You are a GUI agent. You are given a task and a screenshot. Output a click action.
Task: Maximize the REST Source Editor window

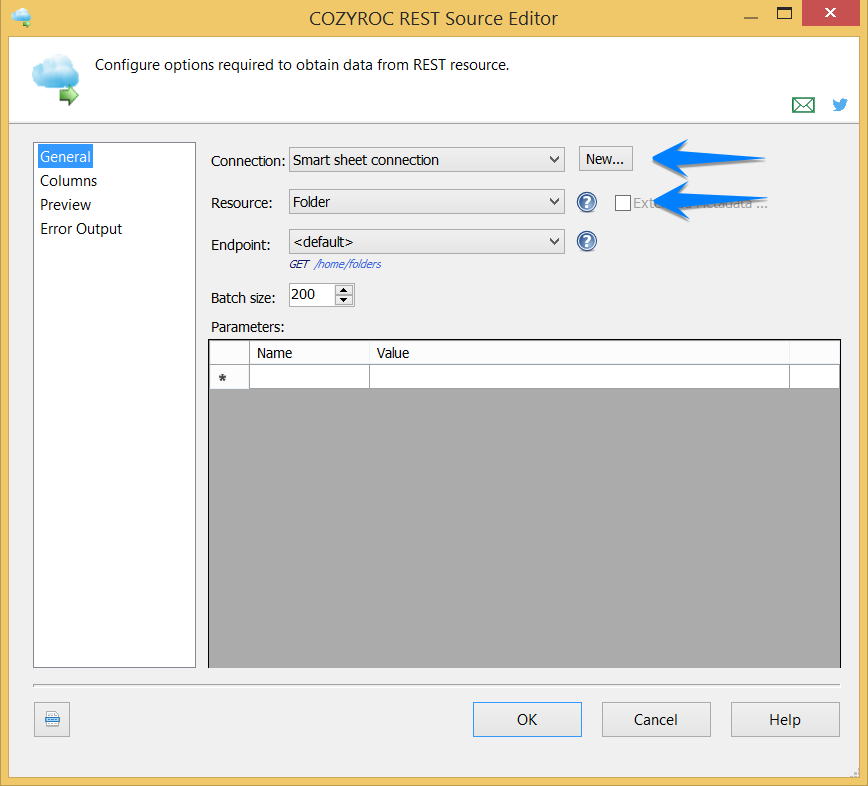click(x=784, y=13)
